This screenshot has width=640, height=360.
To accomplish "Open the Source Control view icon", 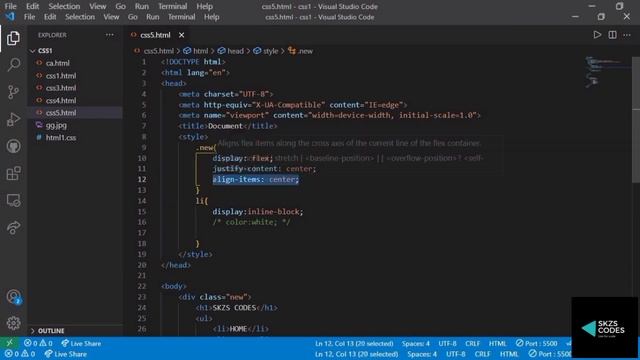I will point(13,92).
